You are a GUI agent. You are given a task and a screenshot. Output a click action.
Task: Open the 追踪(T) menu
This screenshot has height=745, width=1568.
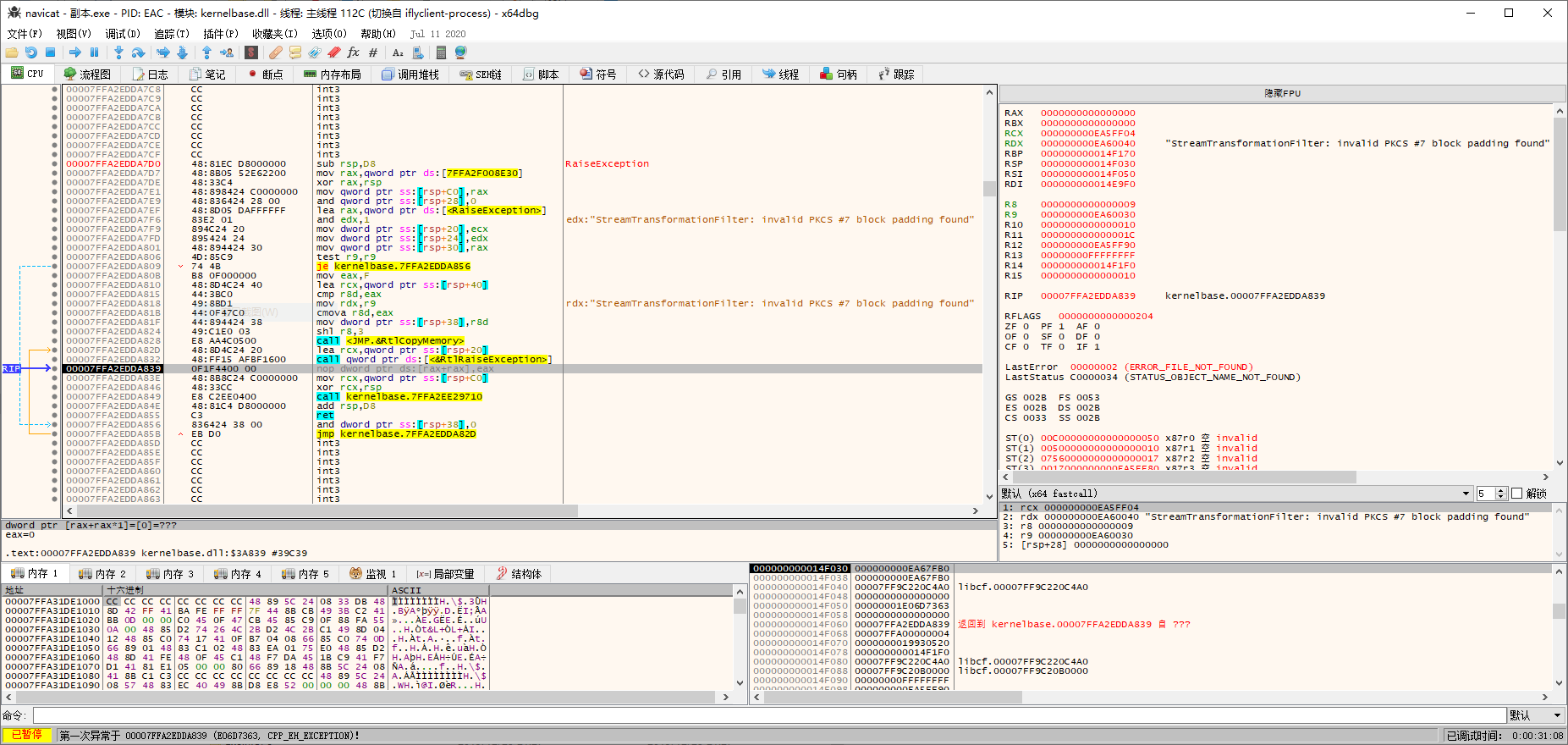172,34
